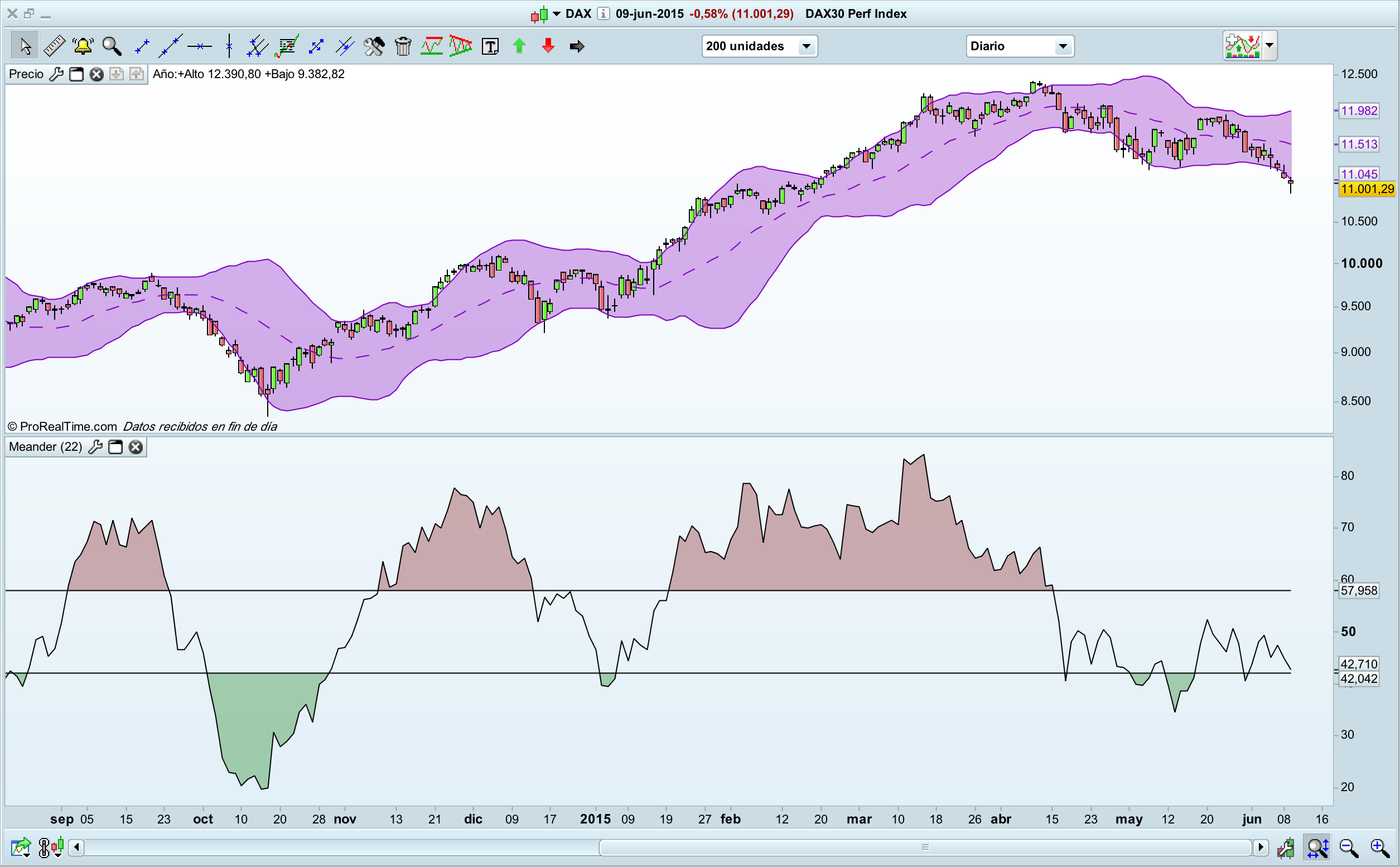Remove the Meander indicator with its X button

(x=136, y=447)
